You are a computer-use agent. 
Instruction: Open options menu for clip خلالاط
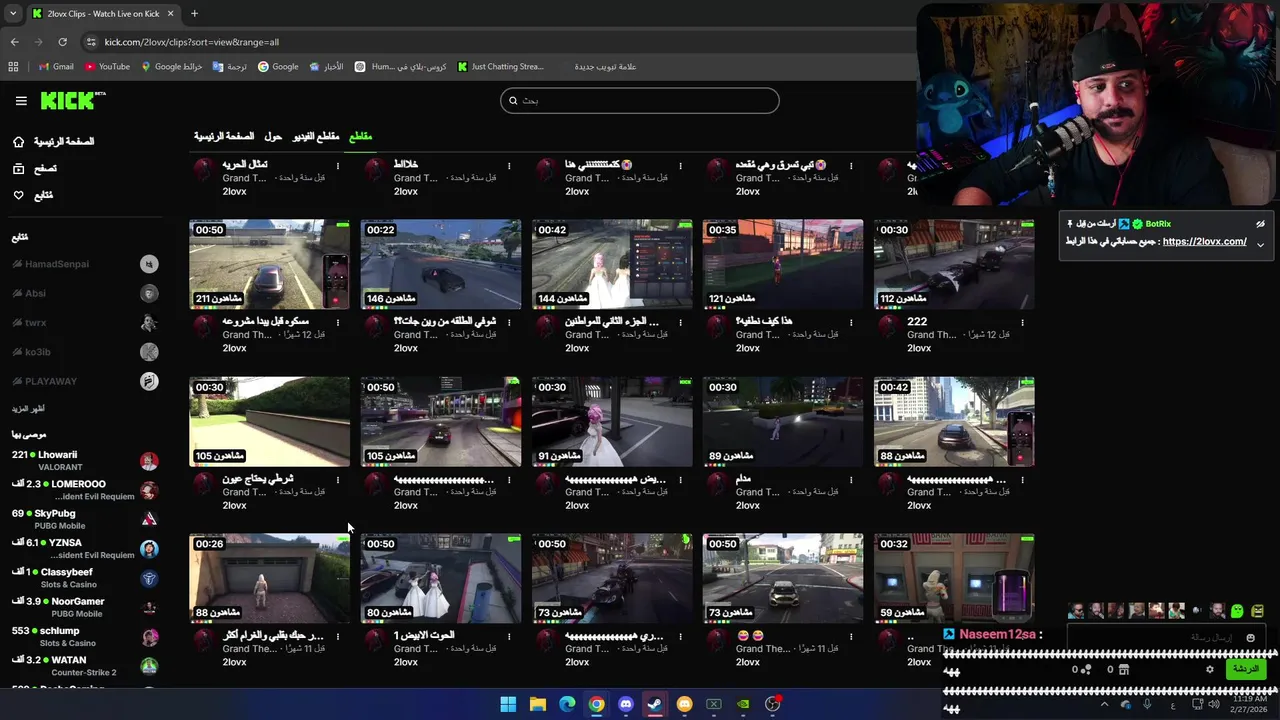[509, 166]
